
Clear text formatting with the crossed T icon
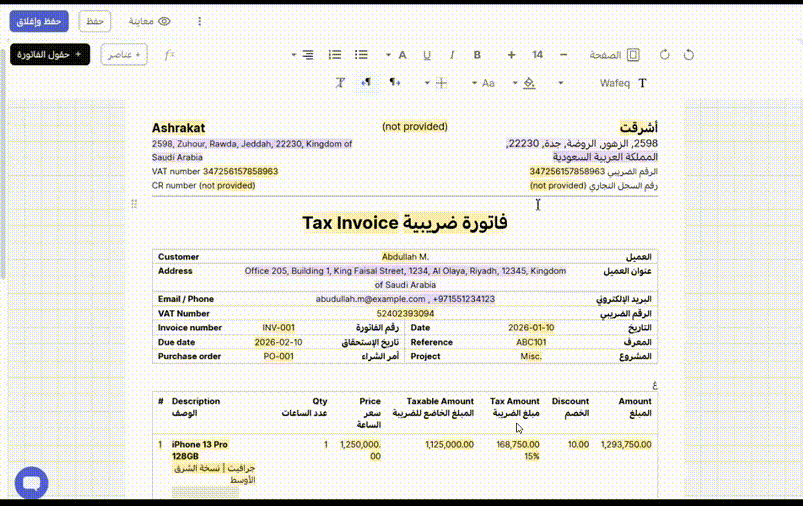[x=340, y=83]
